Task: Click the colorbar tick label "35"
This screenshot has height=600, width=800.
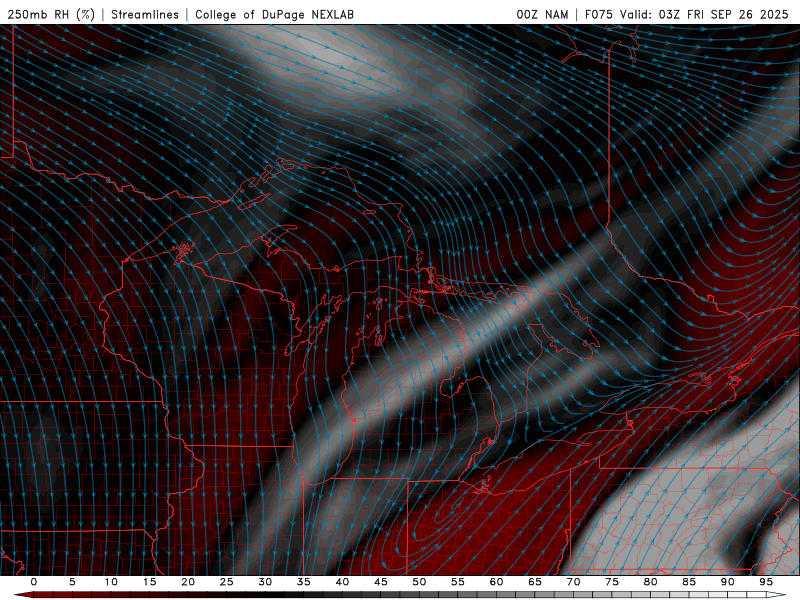Action: click(x=304, y=582)
